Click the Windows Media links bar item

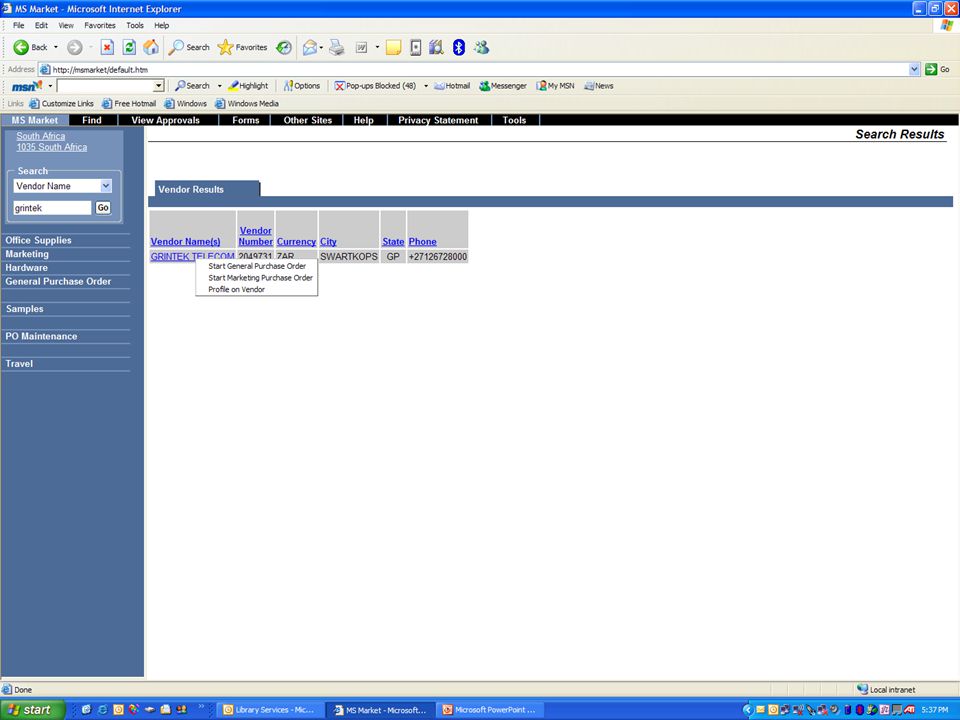coord(247,103)
